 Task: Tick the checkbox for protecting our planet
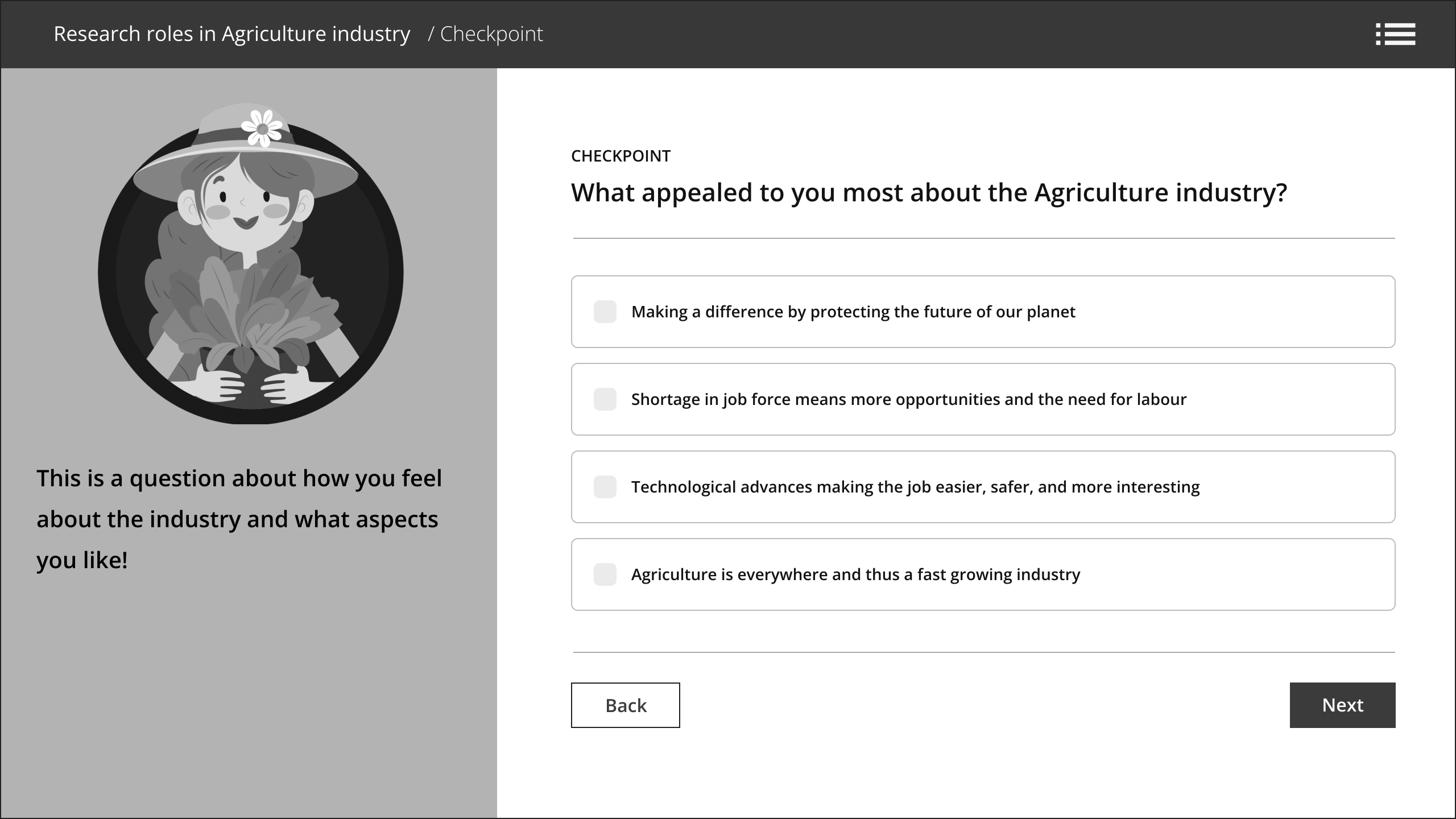[605, 312]
